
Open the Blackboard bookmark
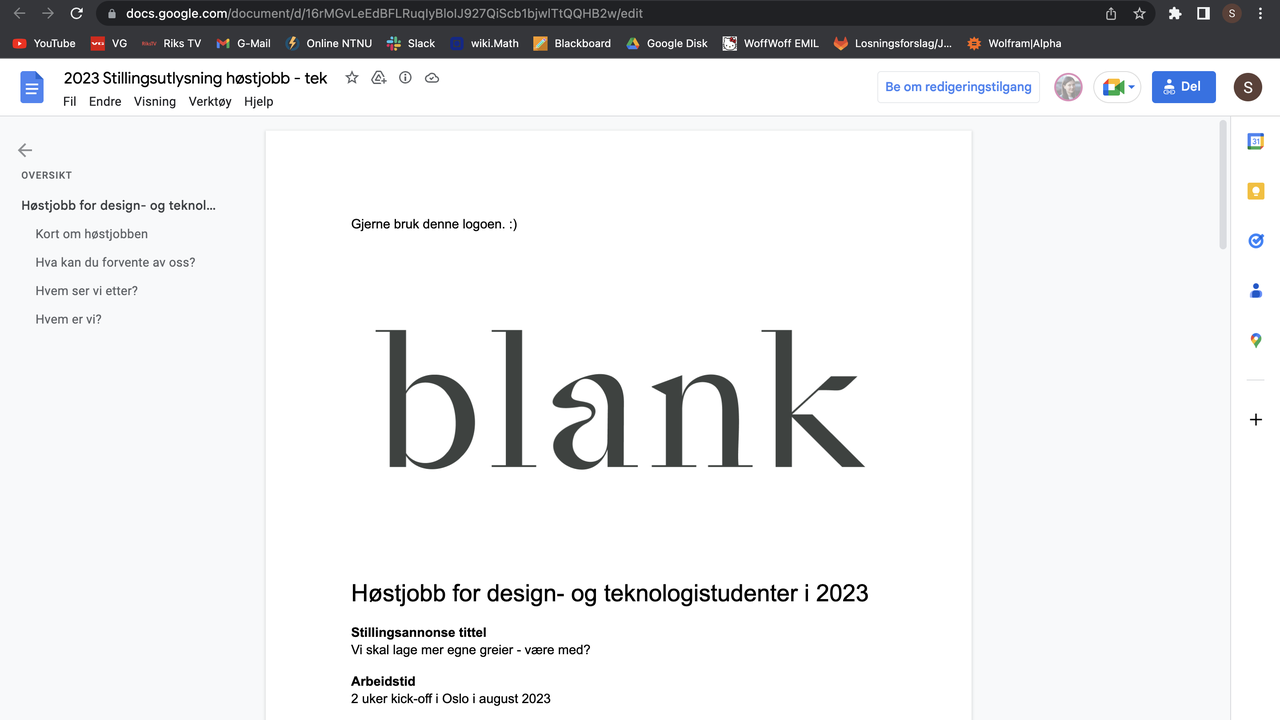click(572, 43)
